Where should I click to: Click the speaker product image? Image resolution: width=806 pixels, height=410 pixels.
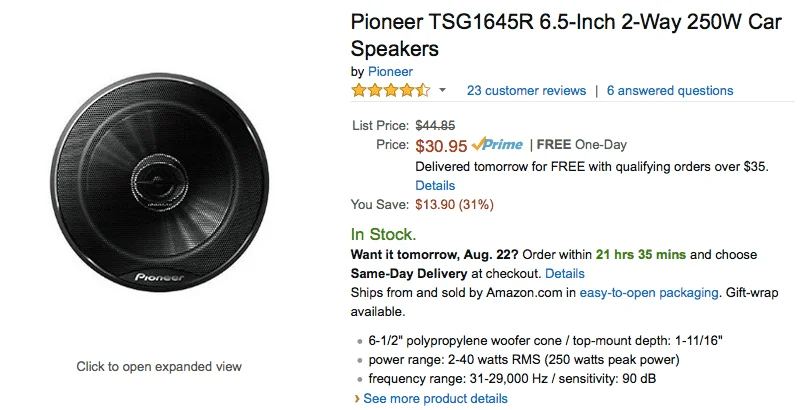(x=159, y=183)
